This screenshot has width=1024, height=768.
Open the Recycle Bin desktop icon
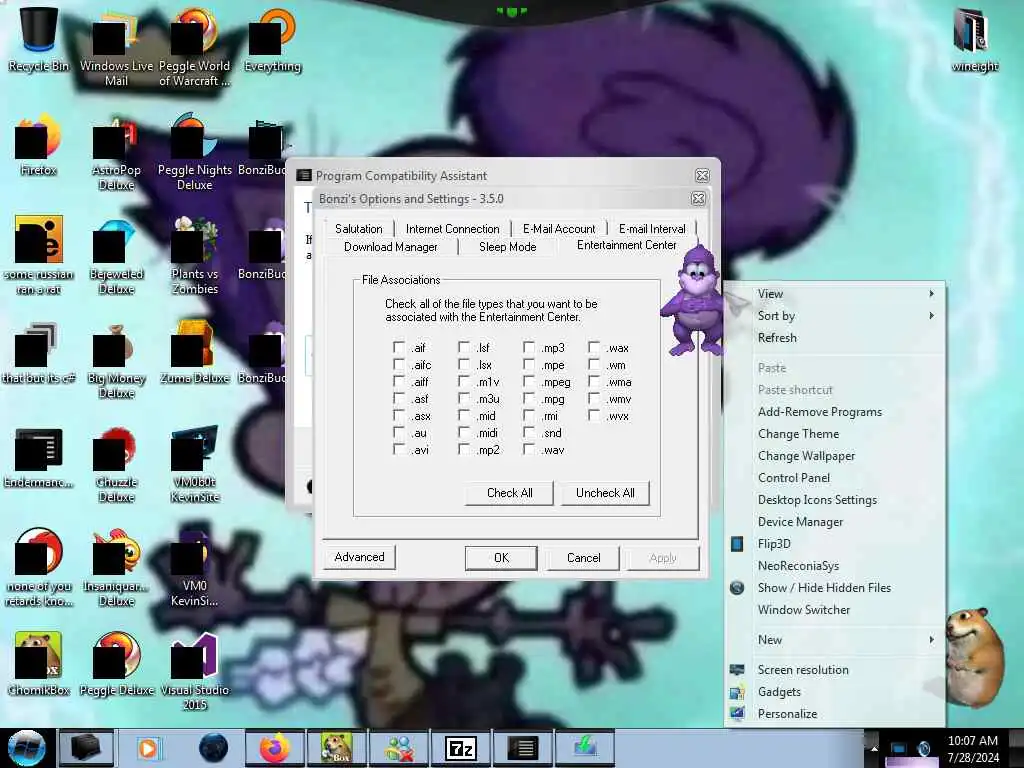tap(39, 39)
